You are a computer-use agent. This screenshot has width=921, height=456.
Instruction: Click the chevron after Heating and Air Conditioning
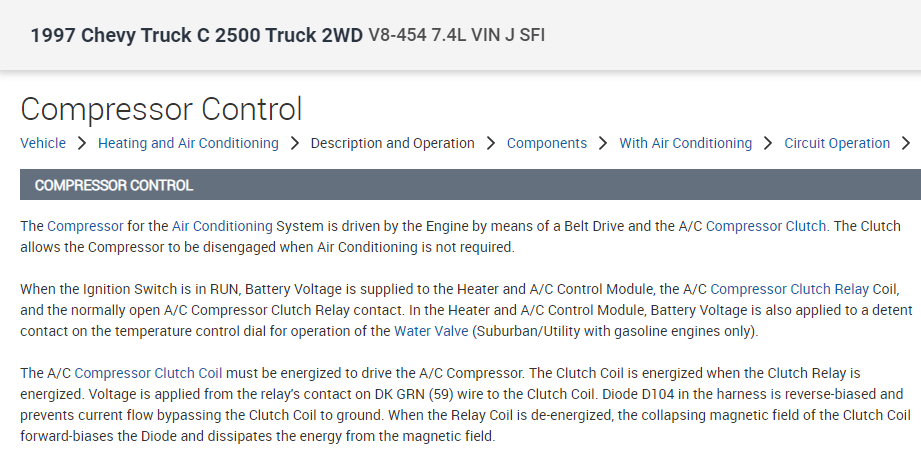point(295,143)
